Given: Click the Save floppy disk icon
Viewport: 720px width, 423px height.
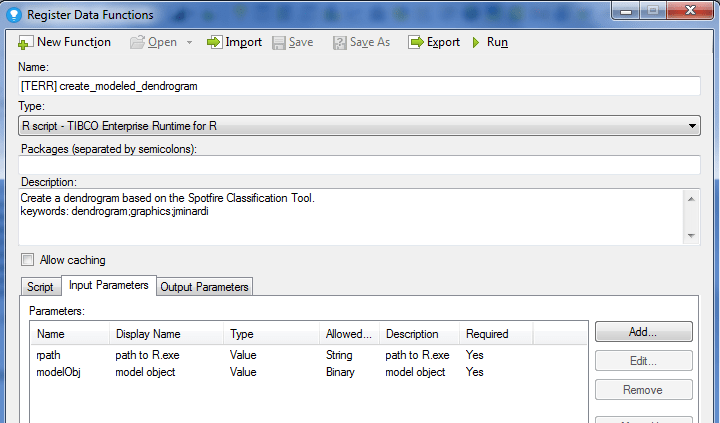Looking at the screenshot, I should coord(279,43).
